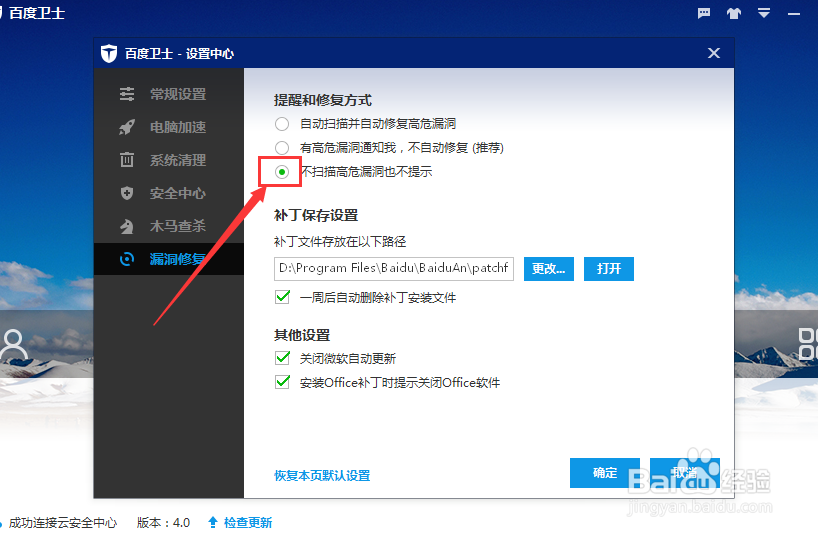
Task: Open the feedback message icon in the title bar
Action: (704, 13)
